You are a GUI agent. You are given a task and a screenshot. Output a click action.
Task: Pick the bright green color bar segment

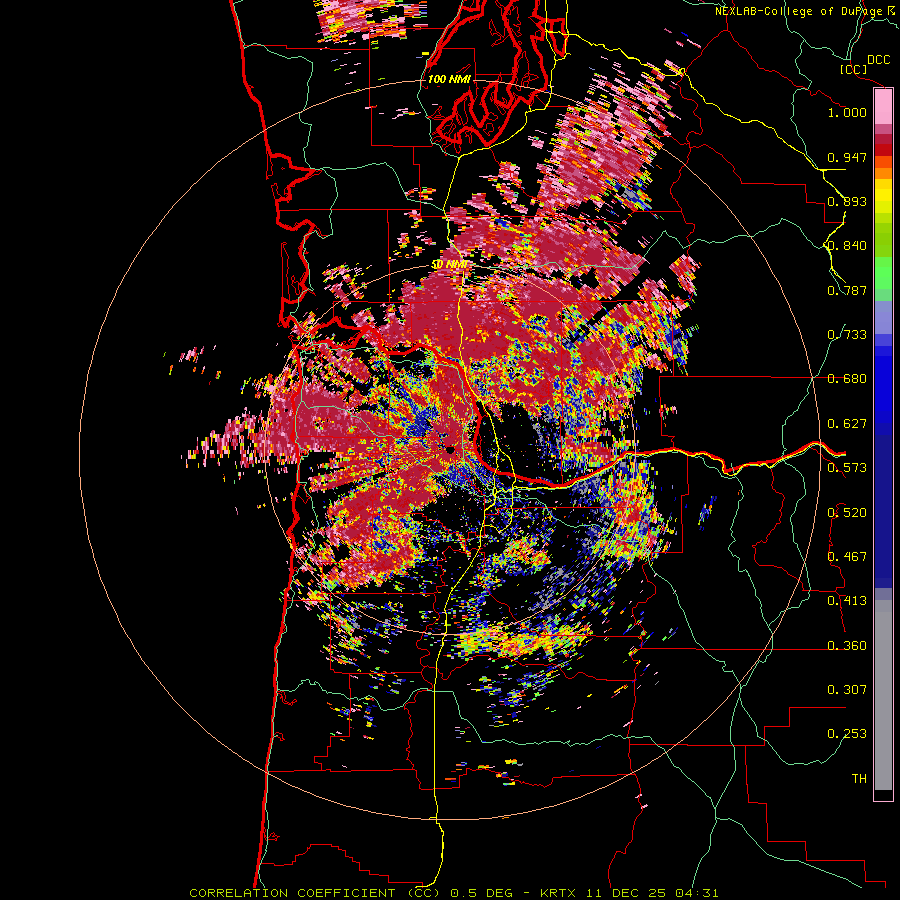coord(883,273)
